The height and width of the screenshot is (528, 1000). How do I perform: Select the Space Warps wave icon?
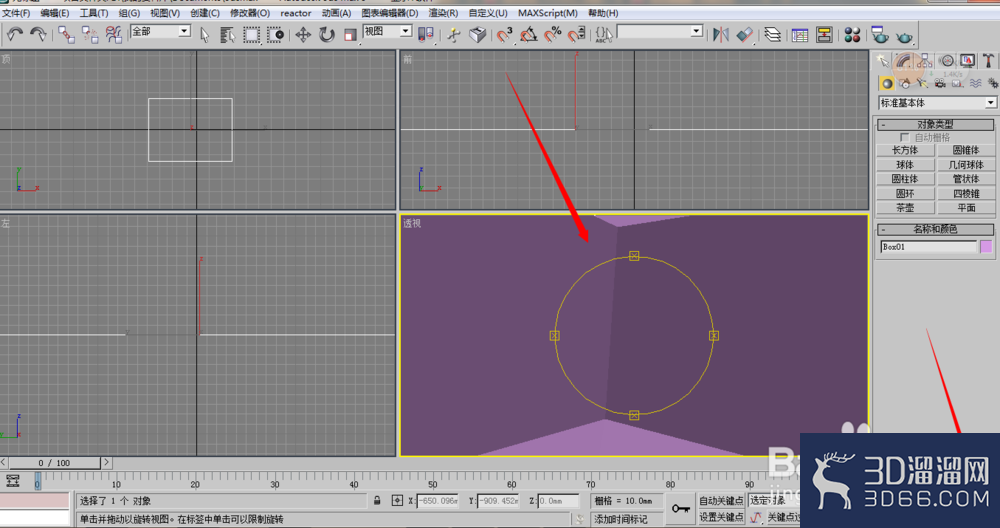975,83
